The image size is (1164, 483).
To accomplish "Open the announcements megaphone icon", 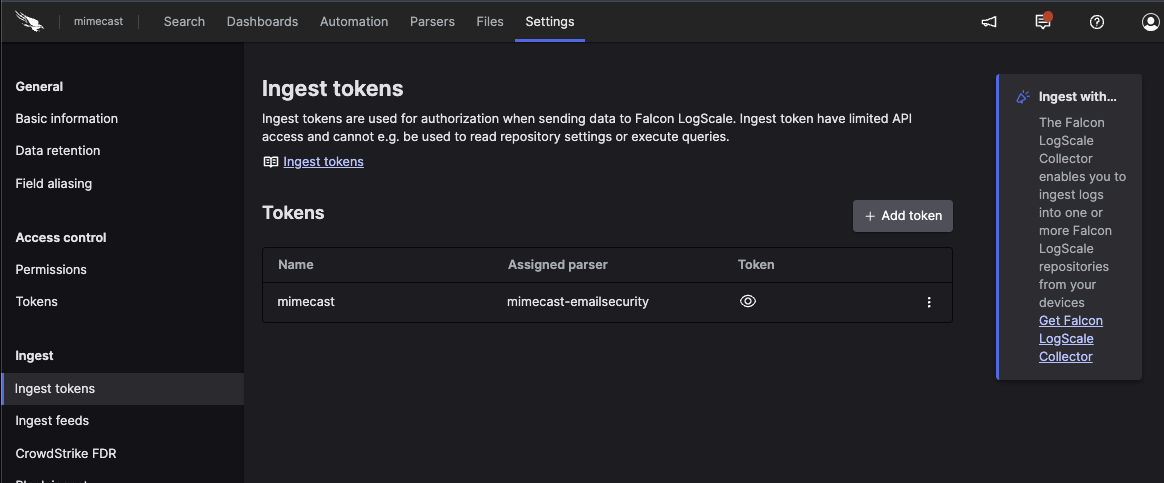I will (x=989, y=22).
